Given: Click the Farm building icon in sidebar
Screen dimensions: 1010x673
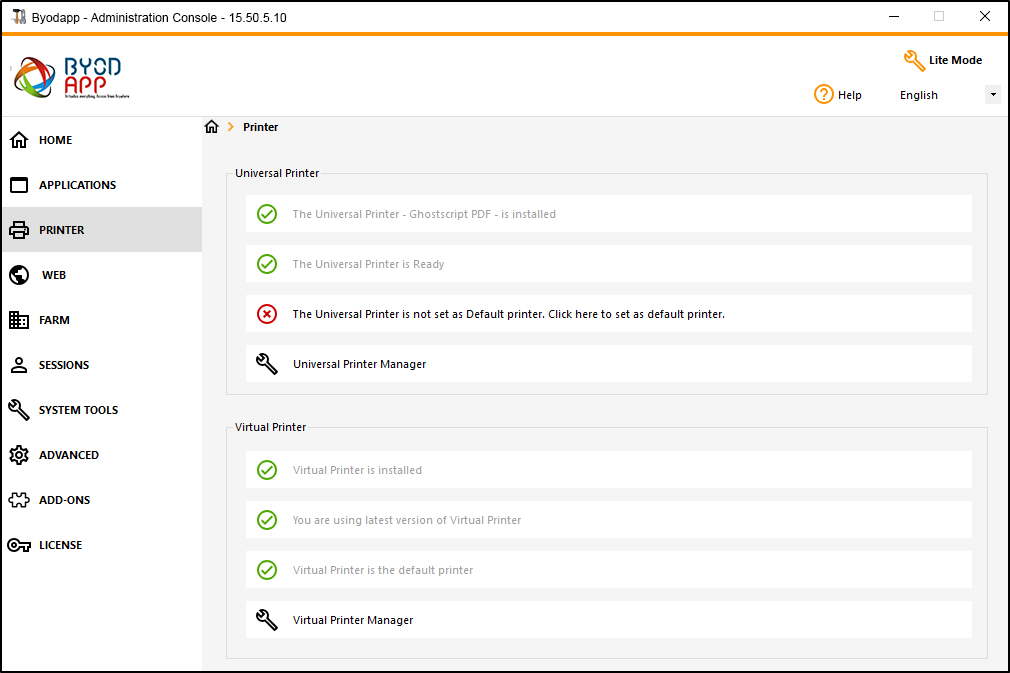Looking at the screenshot, I should click(x=19, y=320).
